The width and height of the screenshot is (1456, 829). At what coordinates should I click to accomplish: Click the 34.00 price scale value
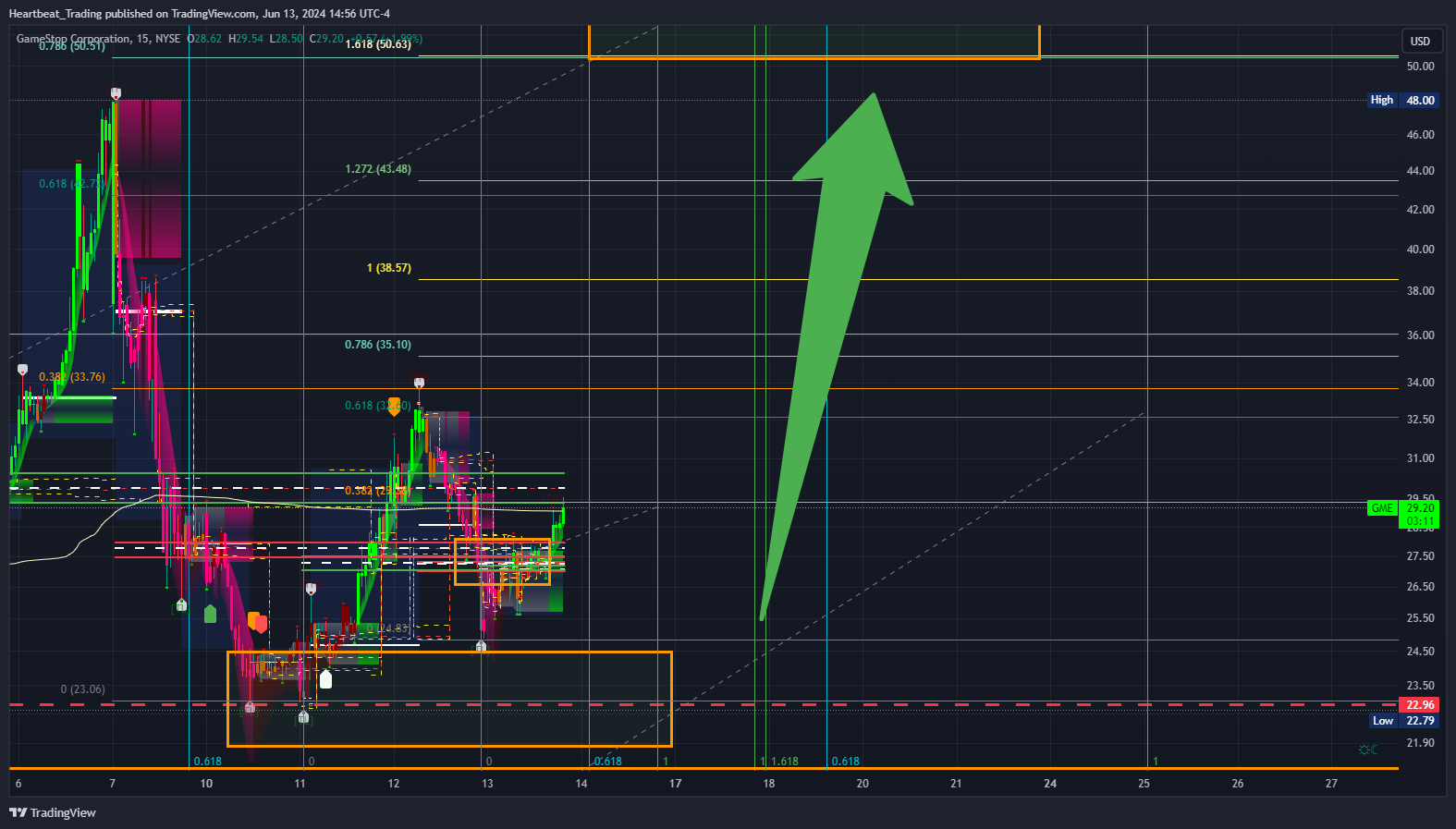pos(1420,383)
